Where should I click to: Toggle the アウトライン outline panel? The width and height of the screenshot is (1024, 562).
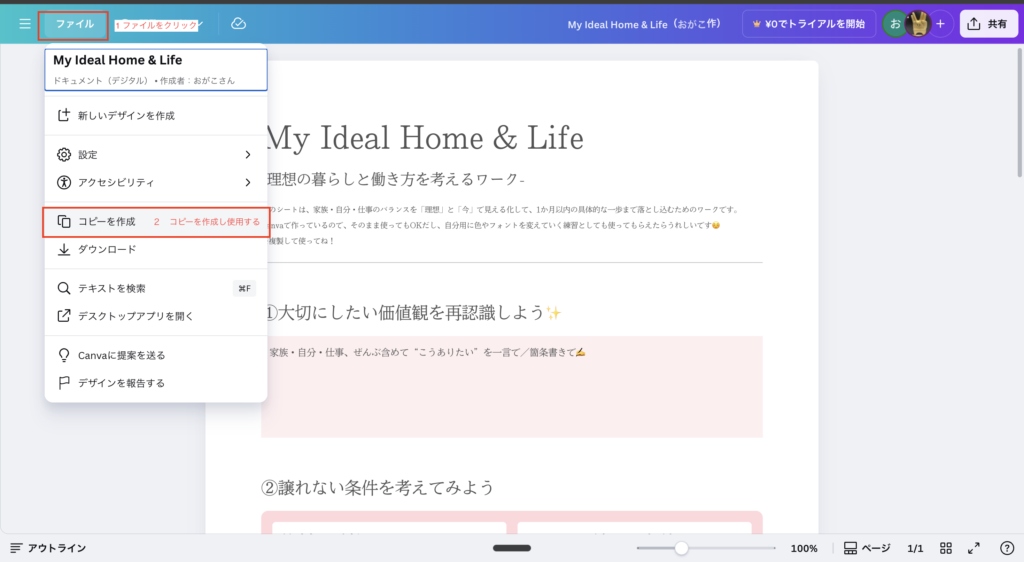48,548
